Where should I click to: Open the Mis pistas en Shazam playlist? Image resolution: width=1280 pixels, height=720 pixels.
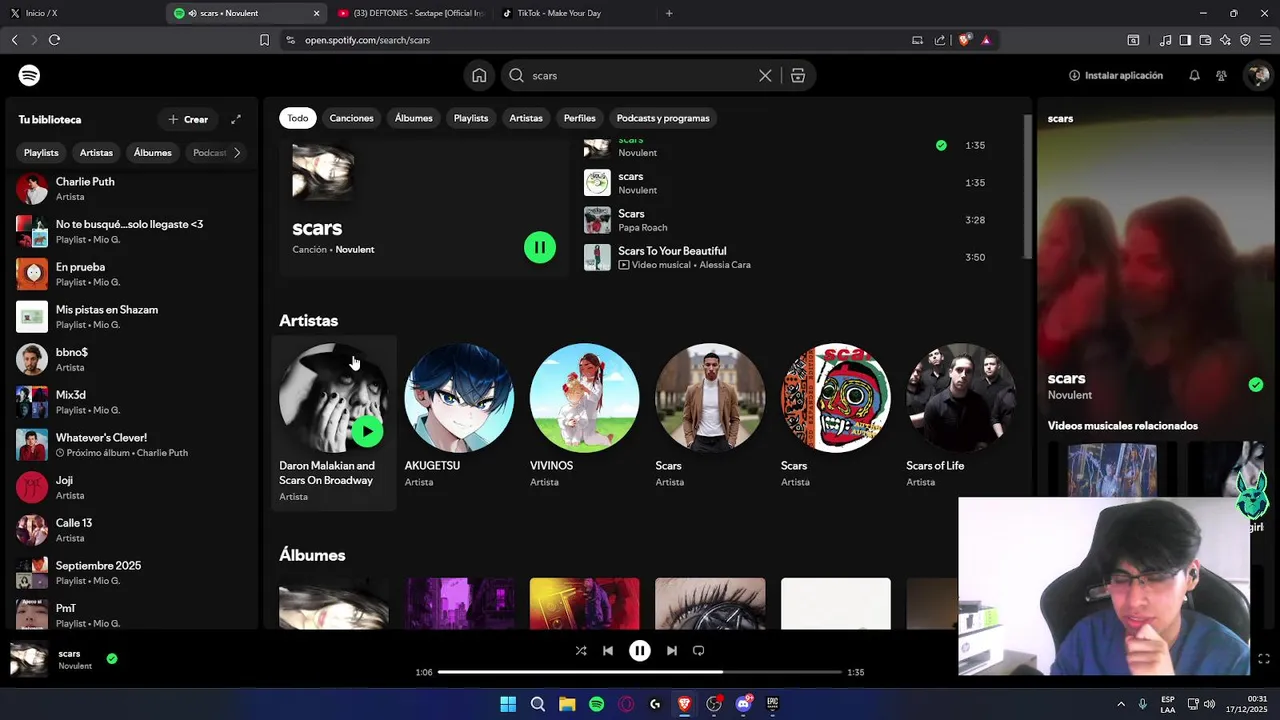click(x=130, y=316)
